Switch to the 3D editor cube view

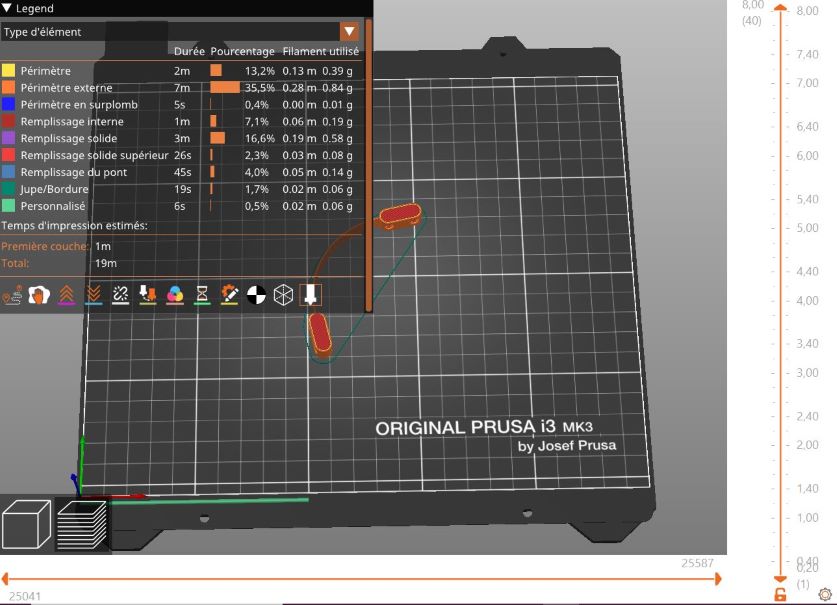coord(26,524)
